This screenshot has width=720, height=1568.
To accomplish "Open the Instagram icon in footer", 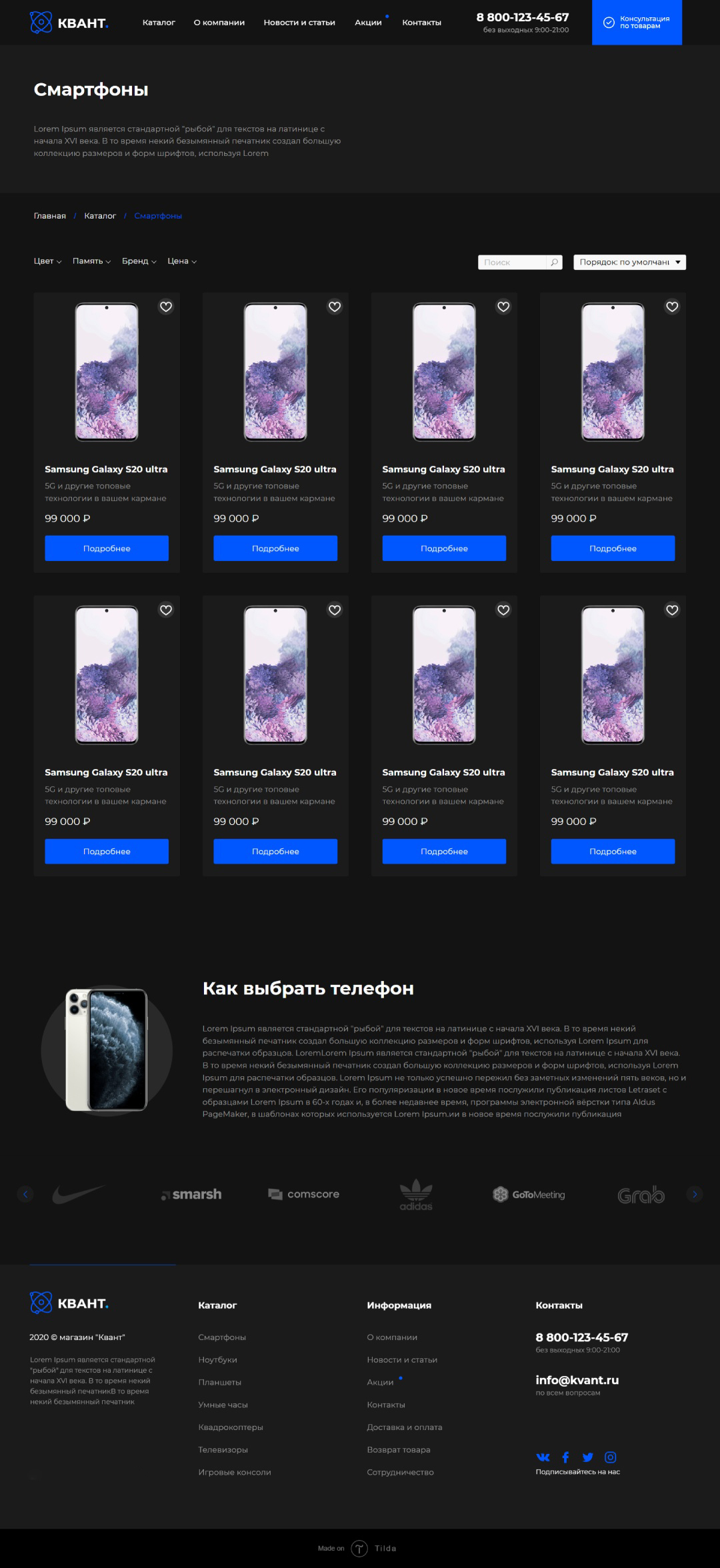I will pyautogui.click(x=610, y=1457).
